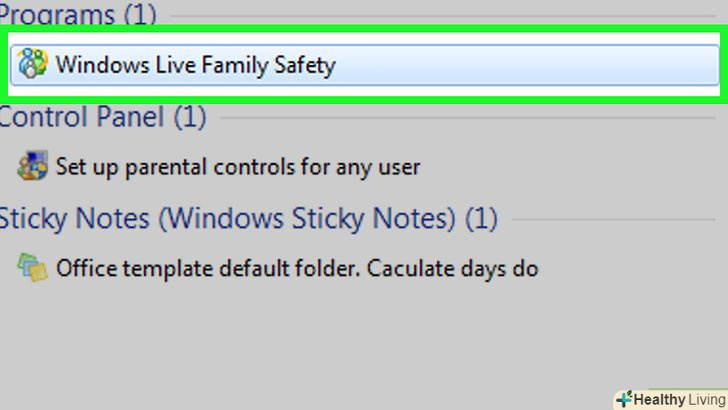Image resolution: width=728 pixels, height=410 pixels.
Task: Click the (1) count after Windows Sticky Notes
Action: tap(481, 218)
